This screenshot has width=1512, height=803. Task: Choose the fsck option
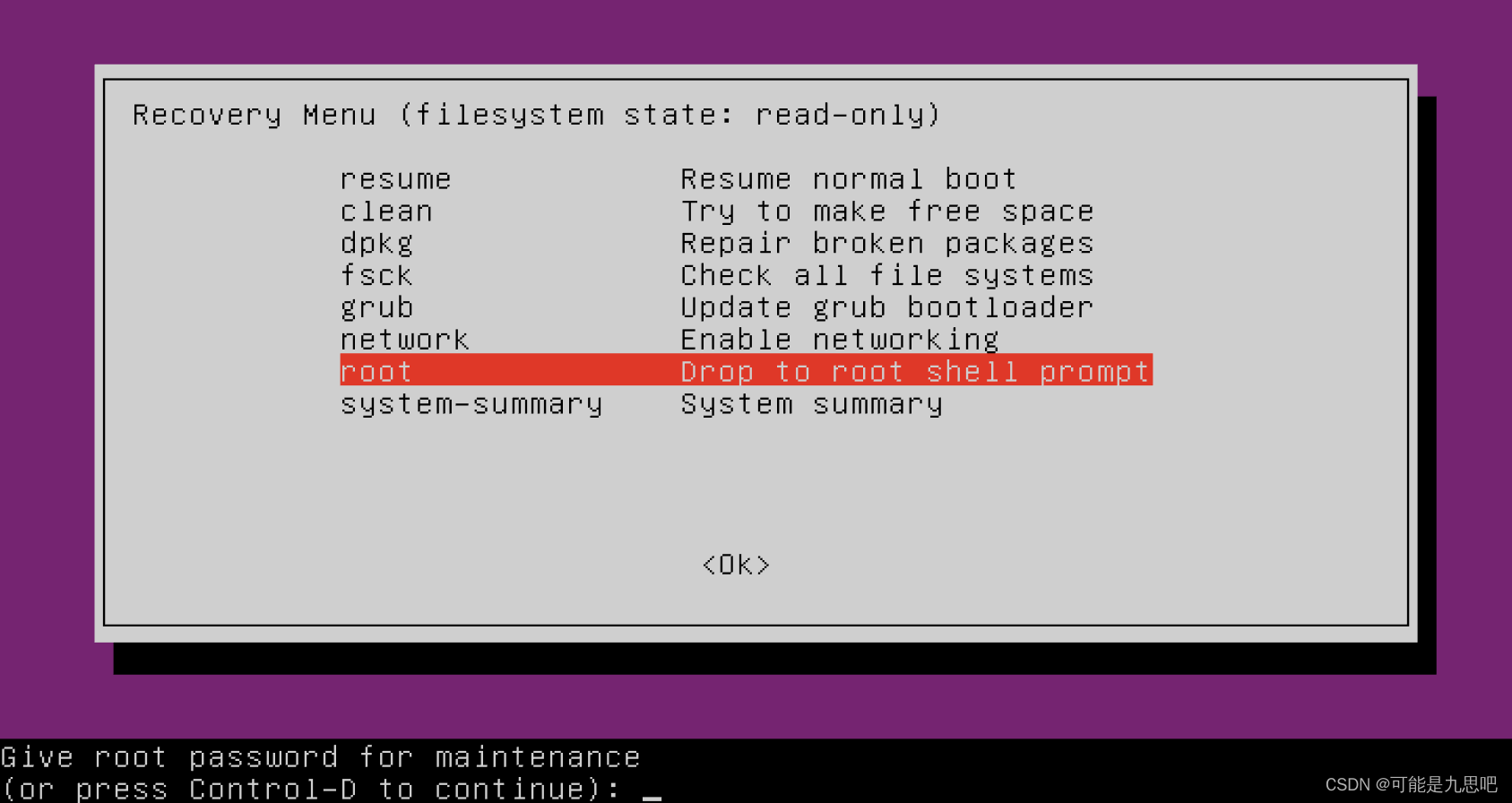[x=376, y=275]
